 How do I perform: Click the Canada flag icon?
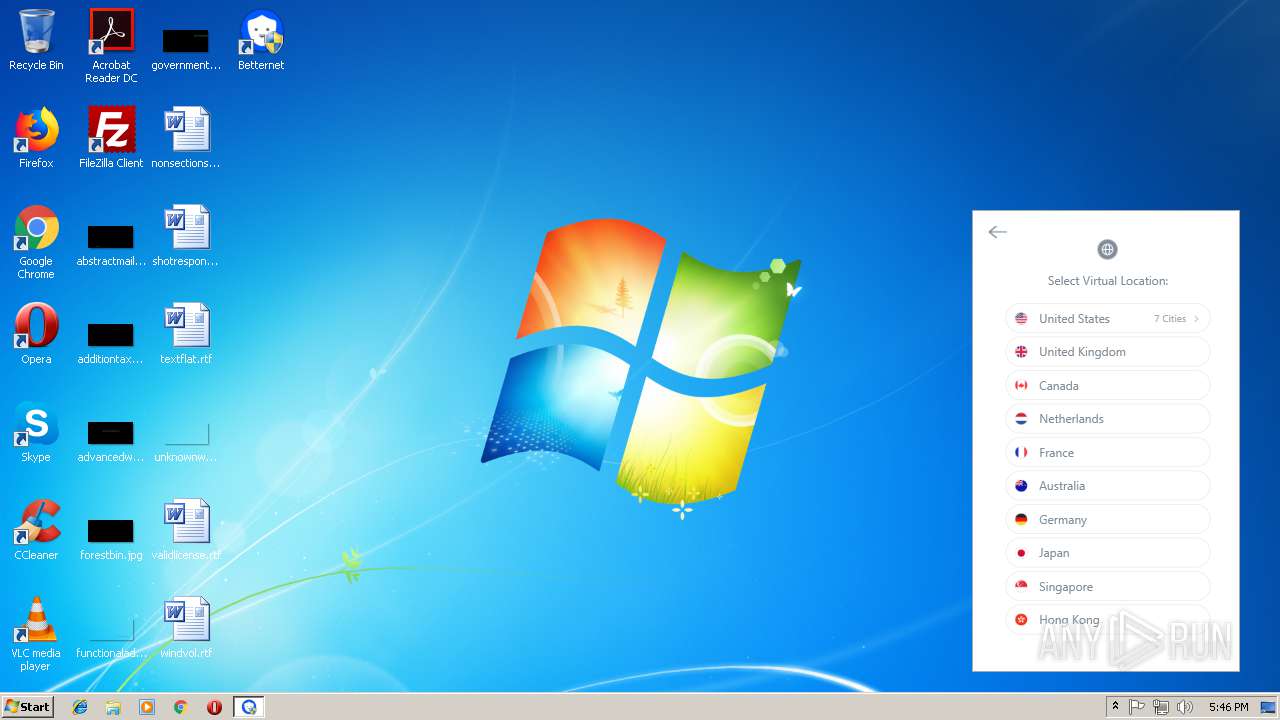1021,386
